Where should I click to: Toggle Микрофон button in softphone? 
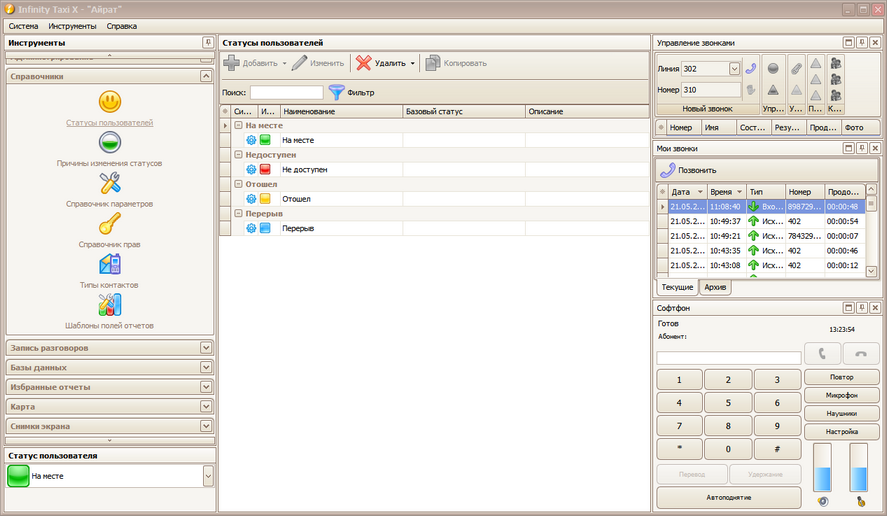[x=842, y=395]
